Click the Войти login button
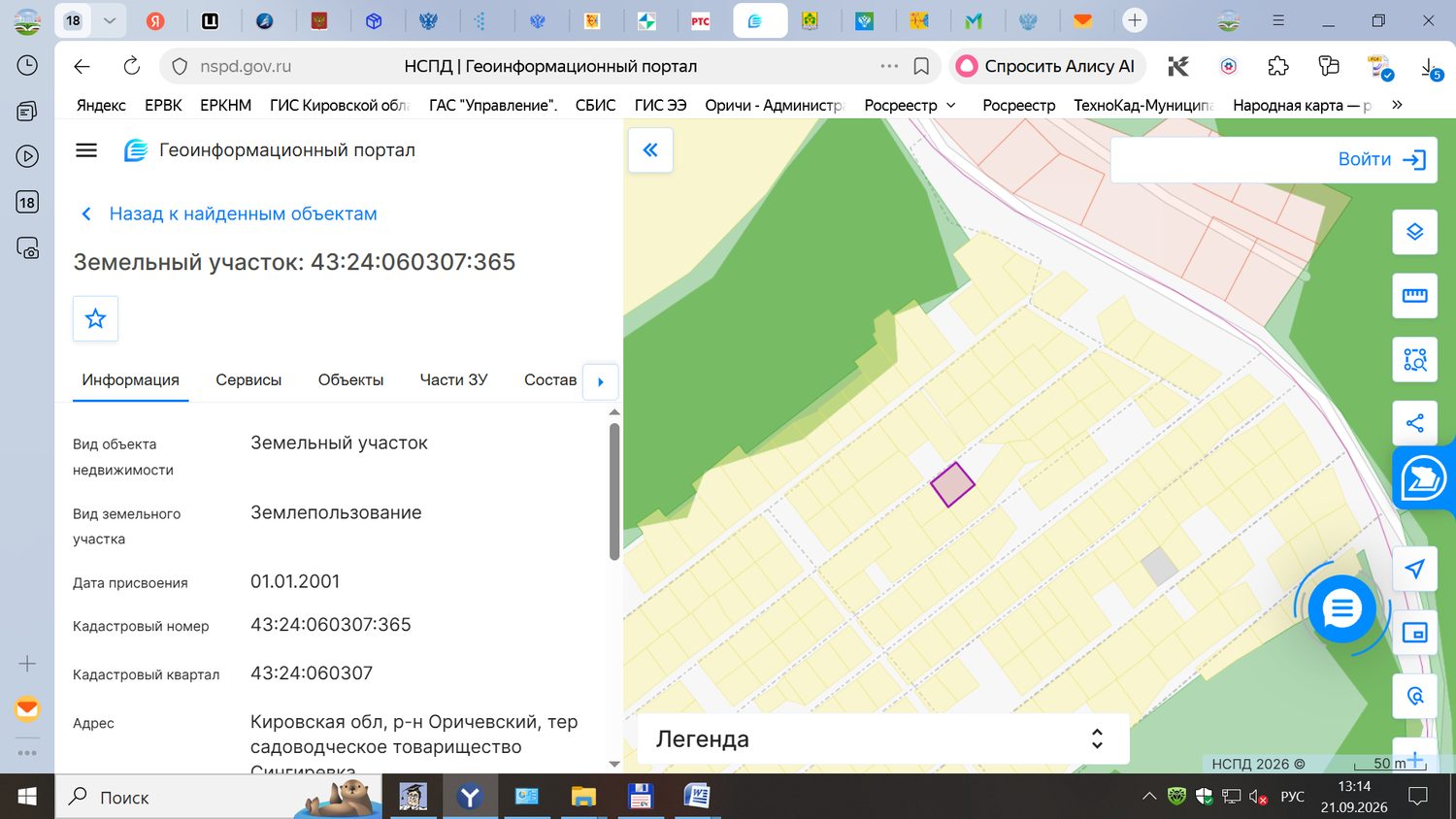 point(1382,159)
